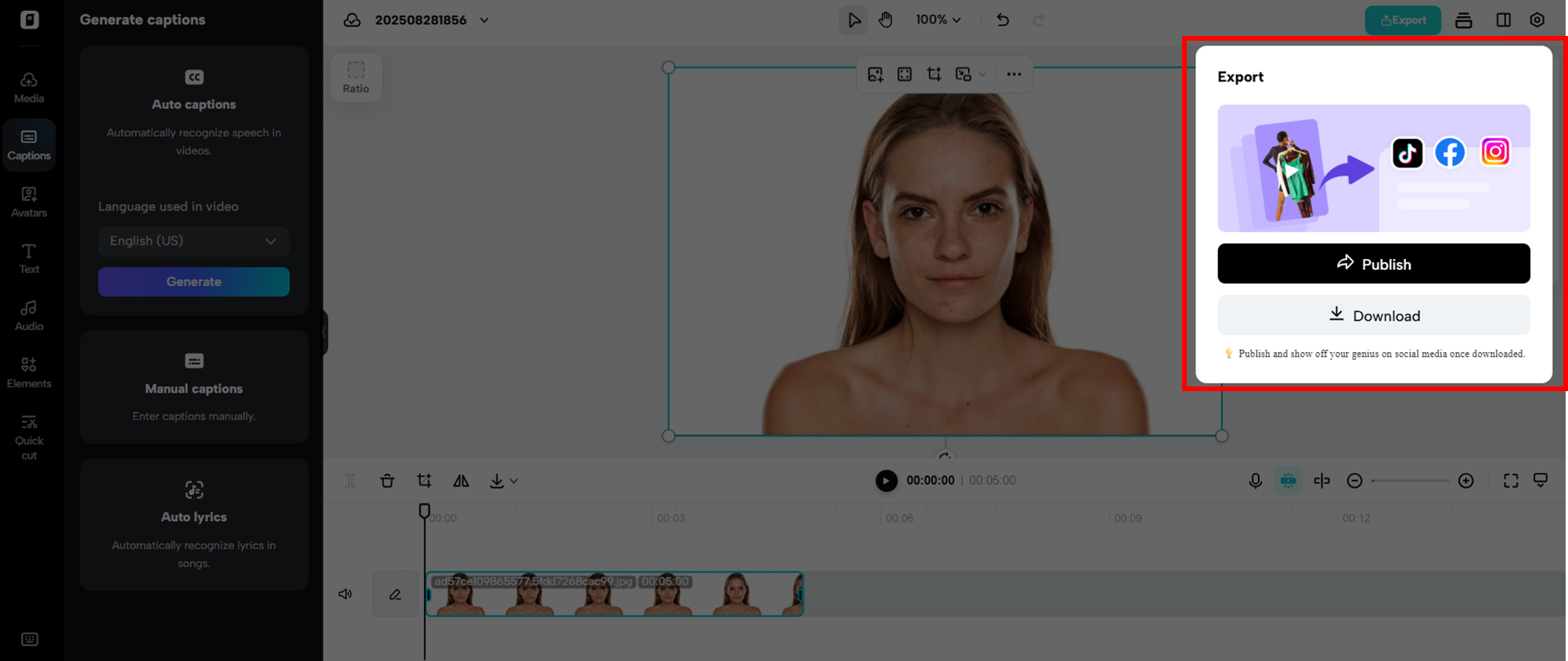1568x661 pixels.
Task: Open the Quick cut panel in the sidebar
Action: click(29, 437)
